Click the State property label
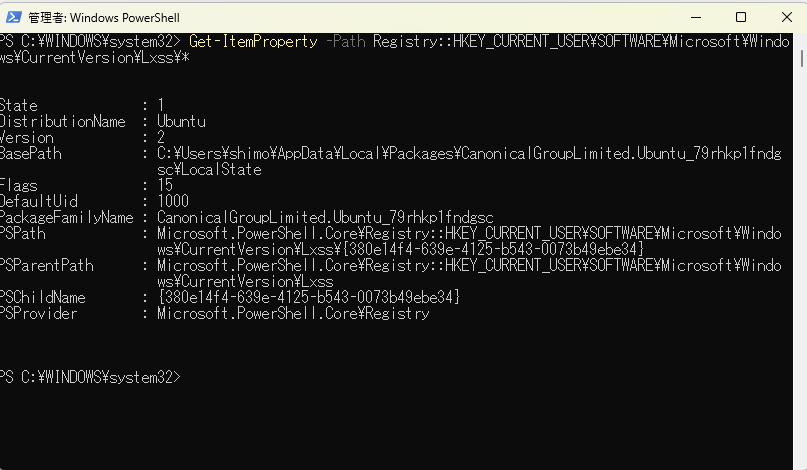 click(19, 106)
